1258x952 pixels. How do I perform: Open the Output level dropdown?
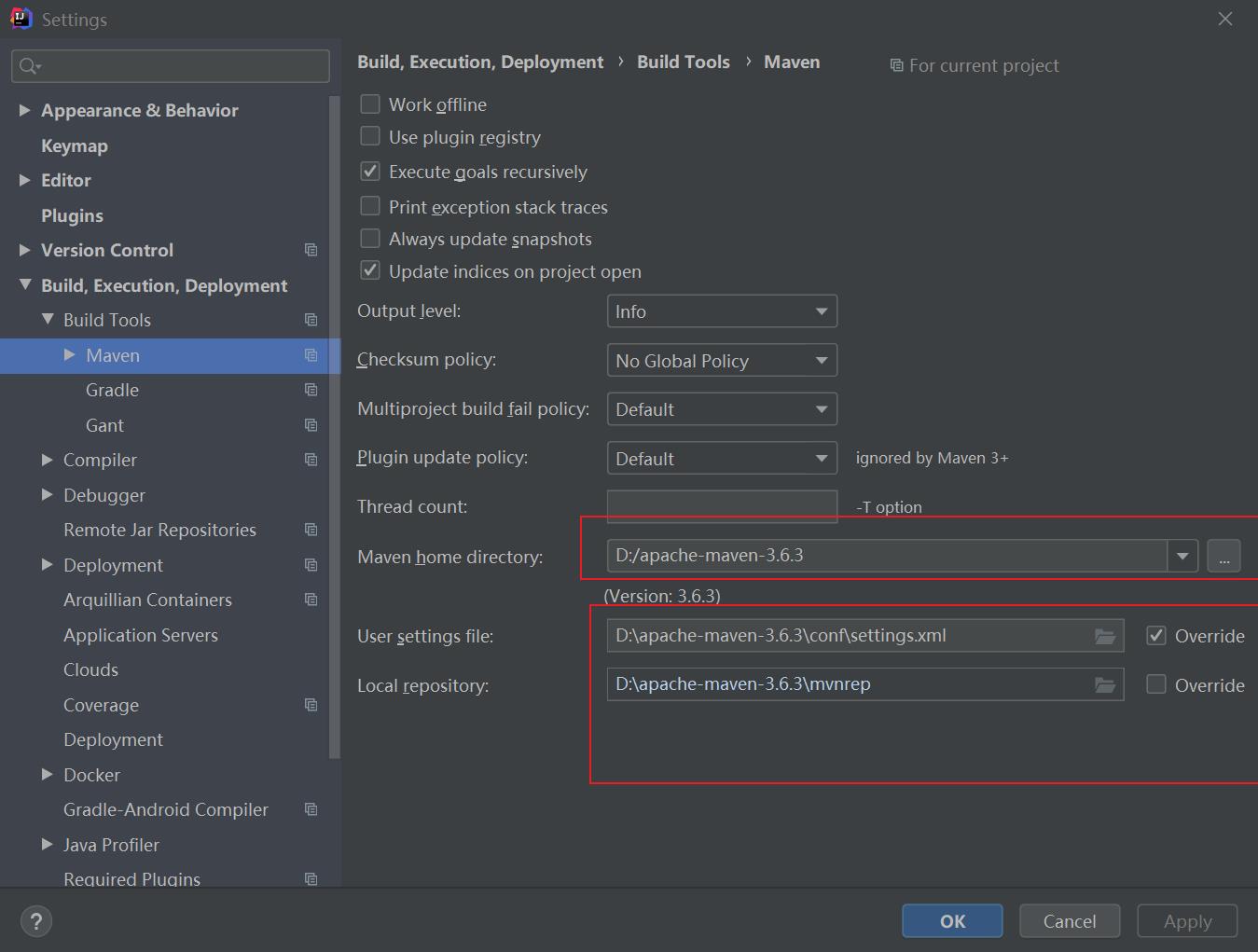coord(722,311)
